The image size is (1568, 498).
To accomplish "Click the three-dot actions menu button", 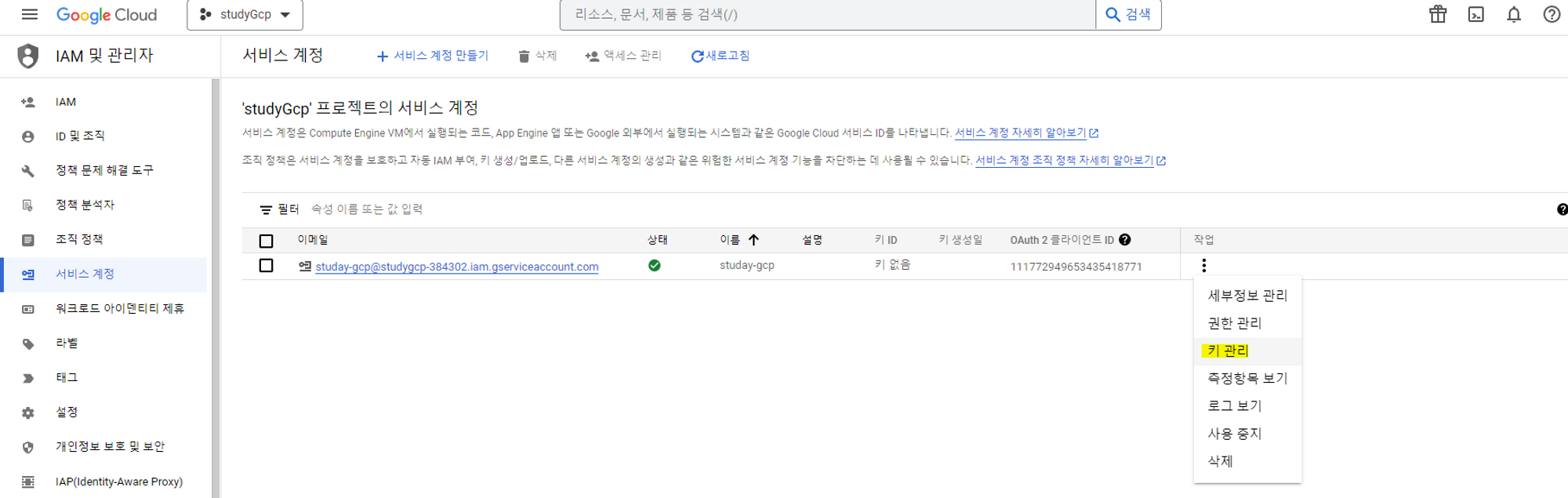I will 1204,266.
